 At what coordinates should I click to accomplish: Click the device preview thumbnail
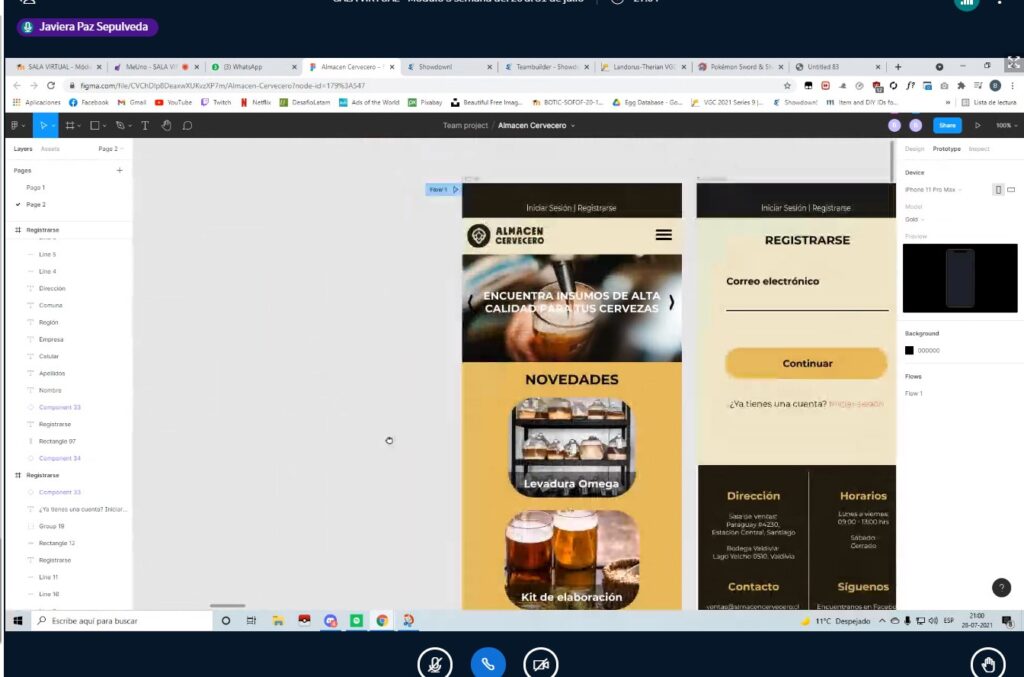pyautogui.click(x=959, y=278)
